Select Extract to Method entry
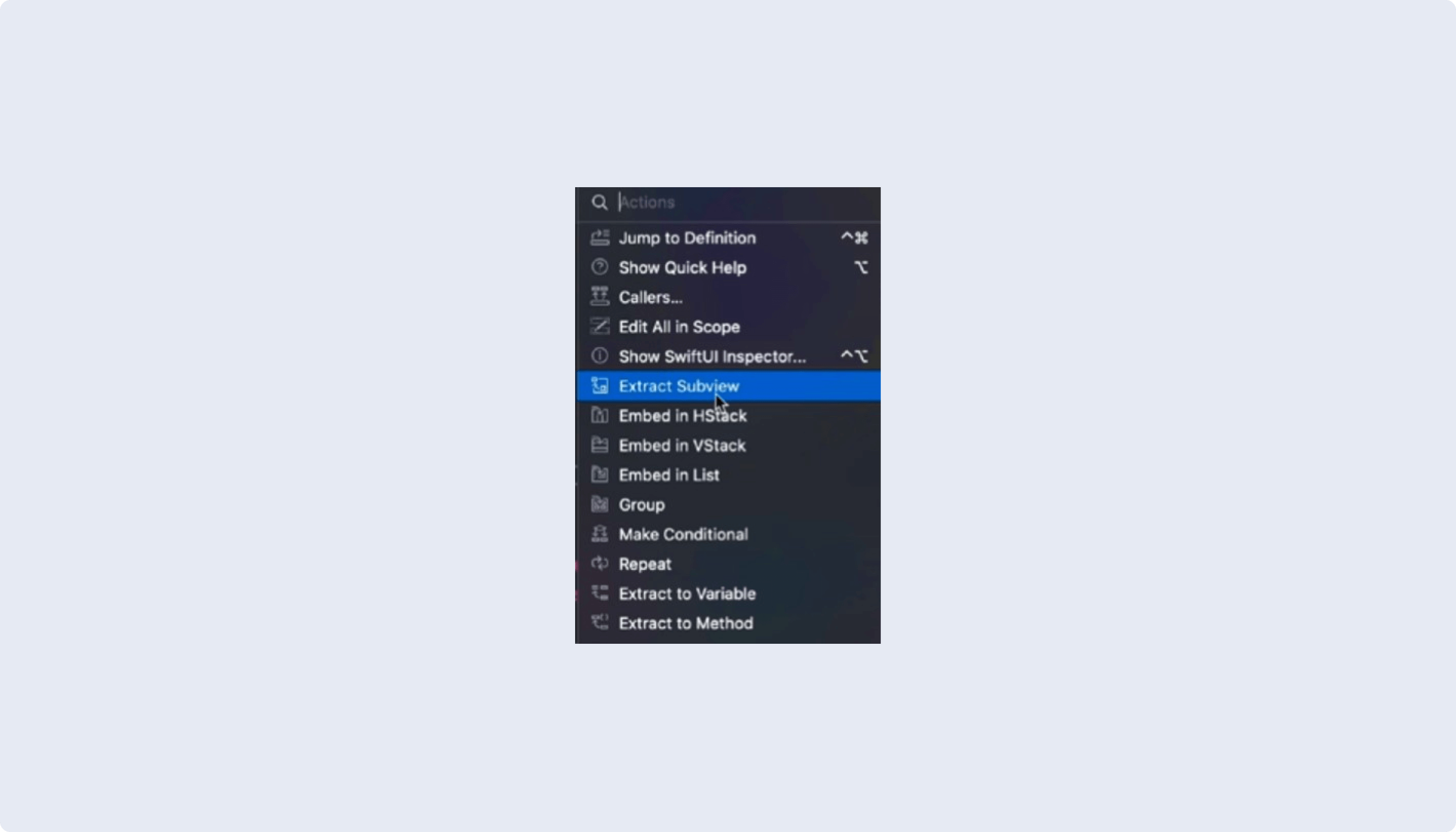Image resolution: width=1456 pixels, height=832 pixels. point(728,623)
